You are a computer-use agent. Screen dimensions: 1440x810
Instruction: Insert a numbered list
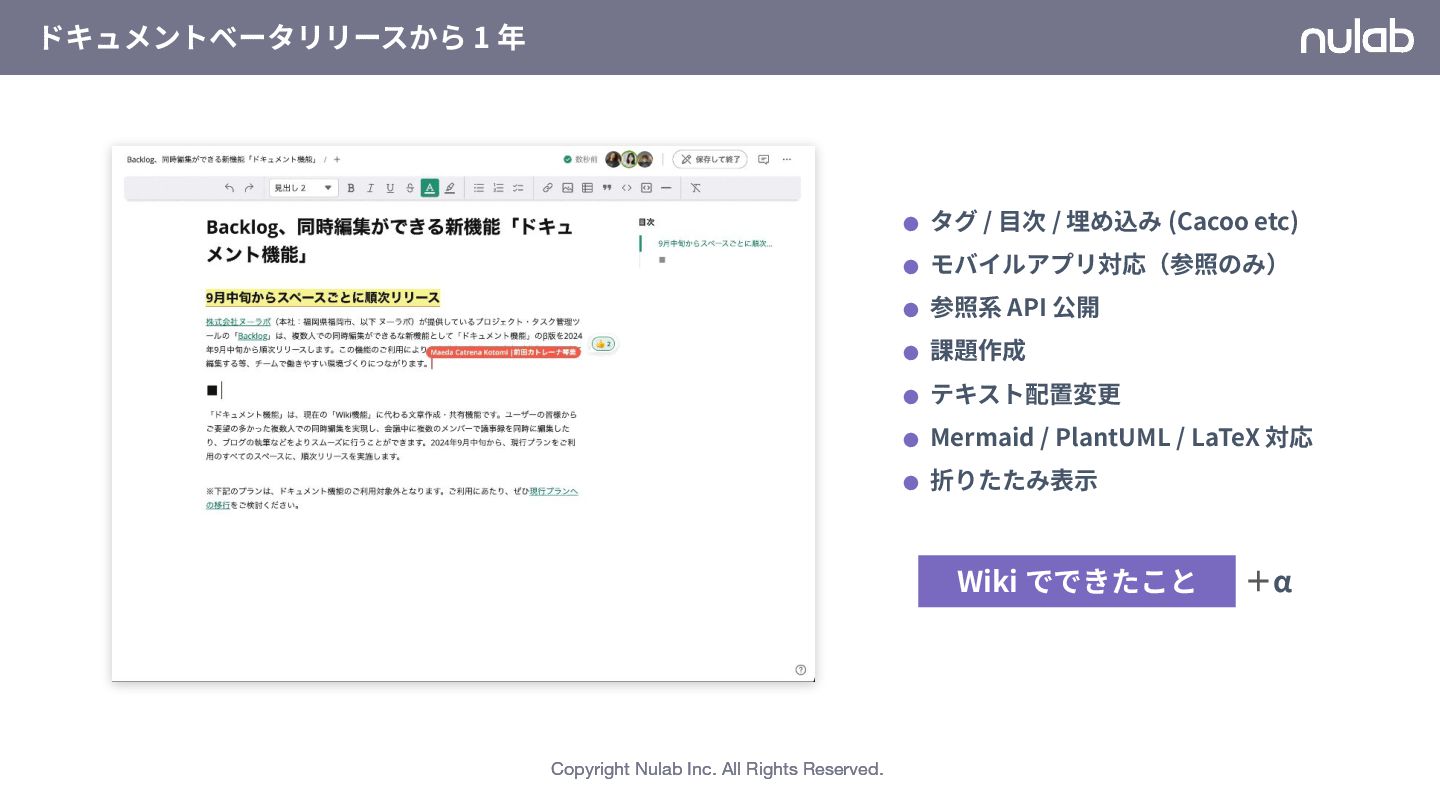[x=498, y=188]
